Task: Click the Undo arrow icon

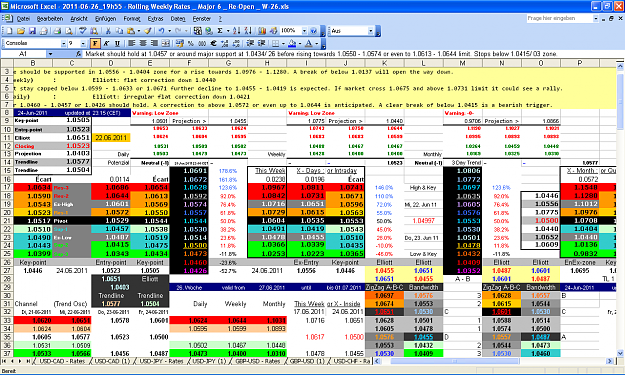Action: (x=161, y=31)
